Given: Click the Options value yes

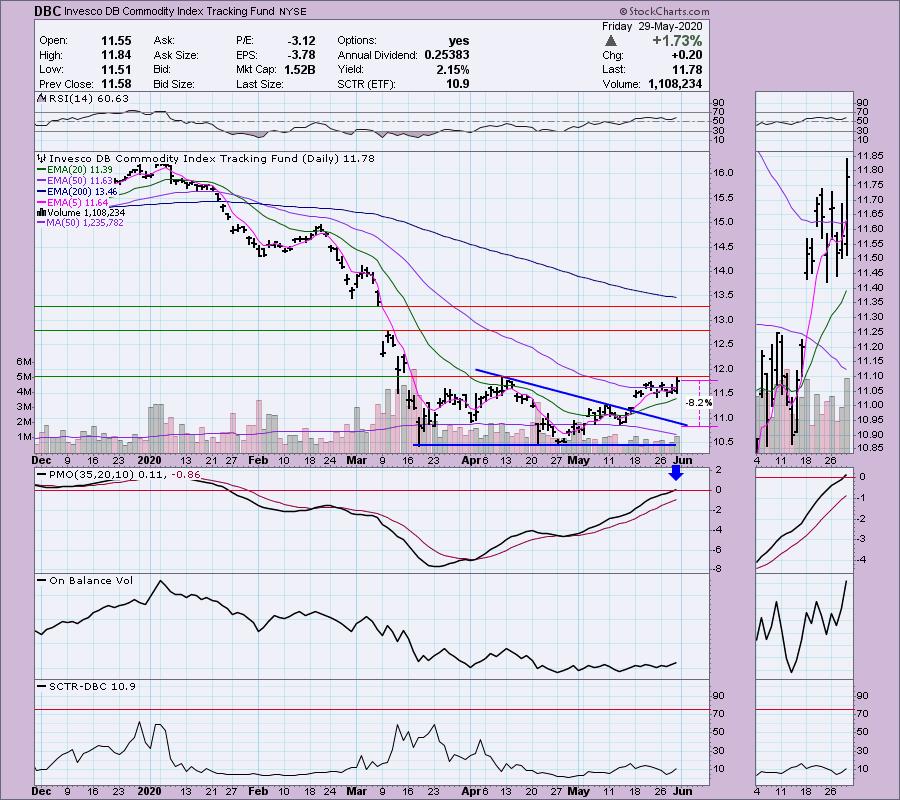Looking at the screenshot, I should coord(459,41).
